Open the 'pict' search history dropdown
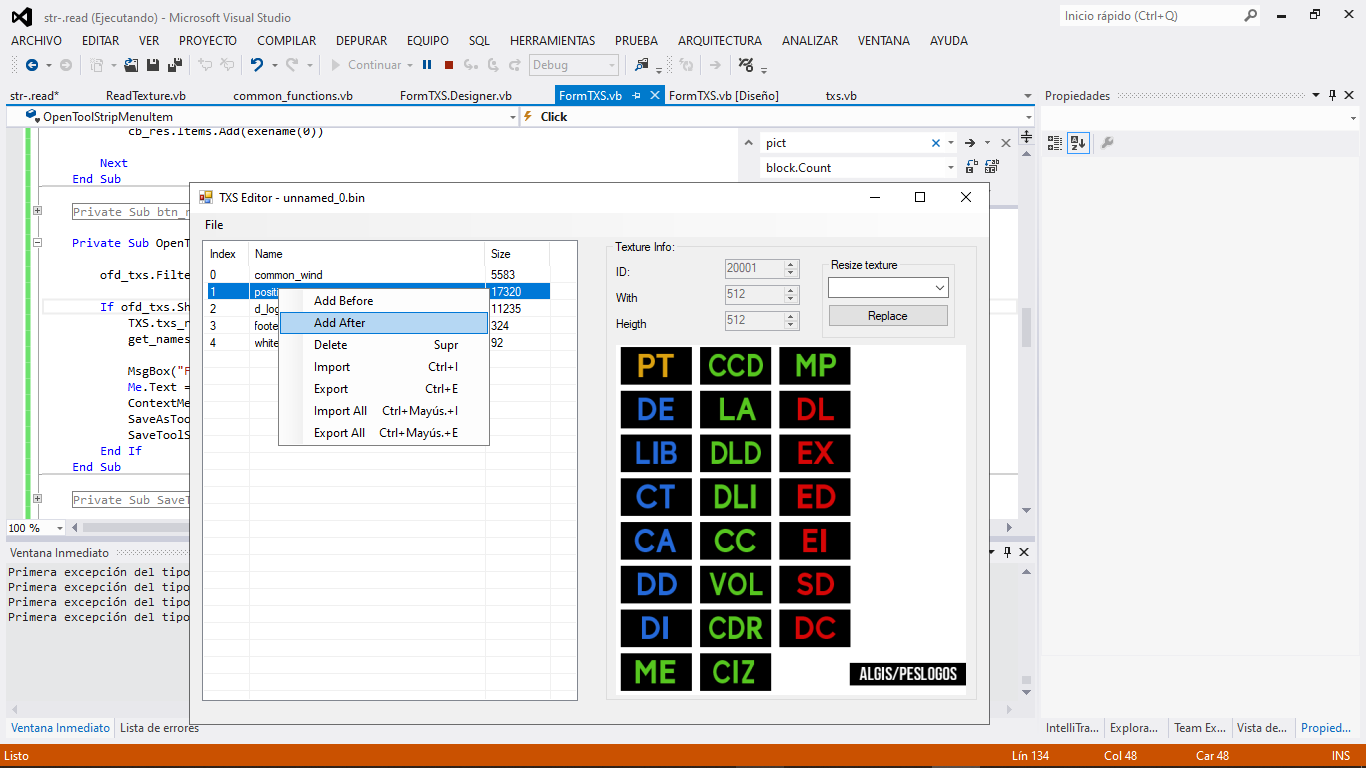The image size is (1366, 768). (950, 143)
